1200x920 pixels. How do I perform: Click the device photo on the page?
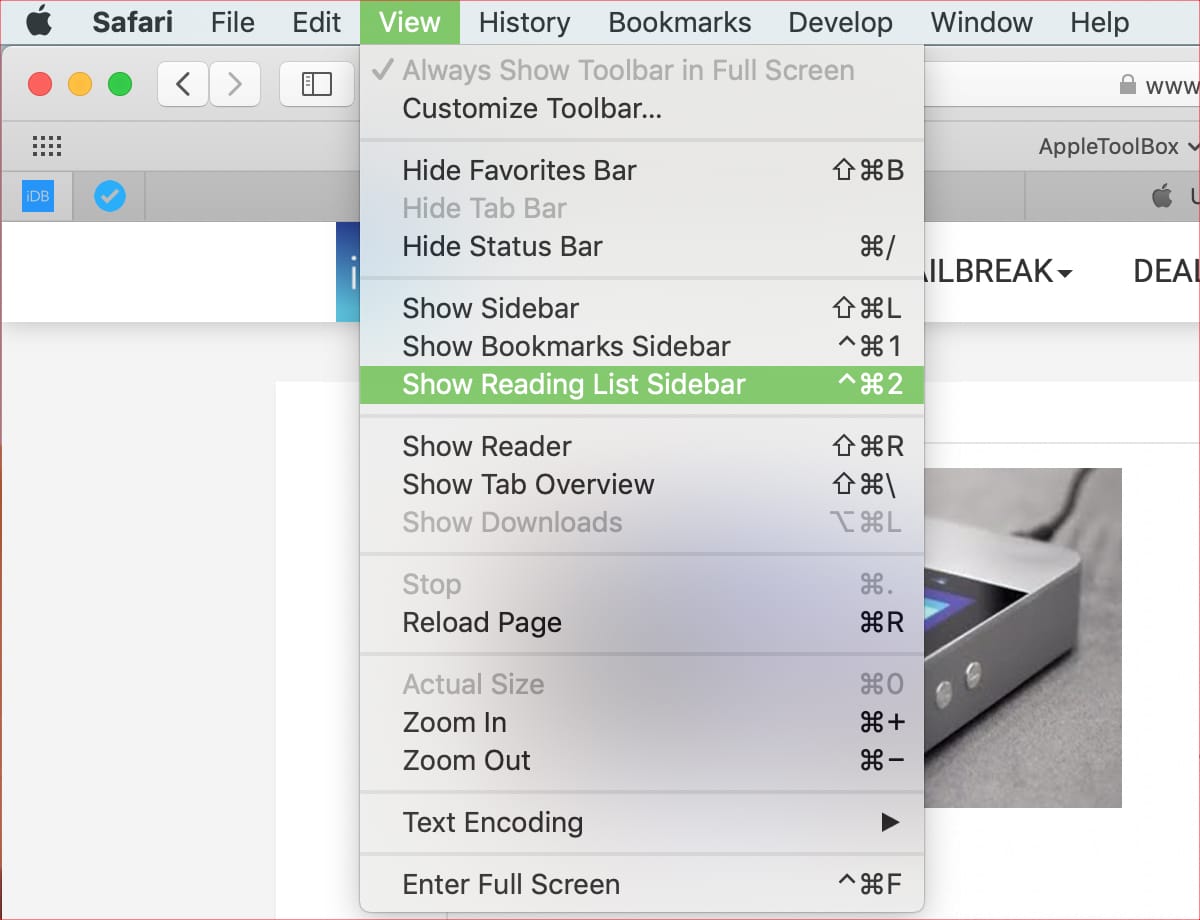[1022, 637]
